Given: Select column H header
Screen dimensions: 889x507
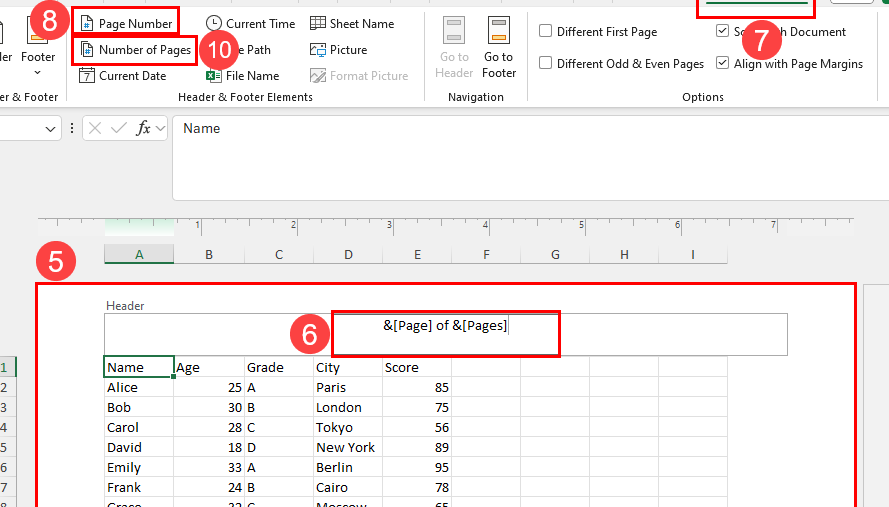Looking at the screenshot, I should coord(624,255).
